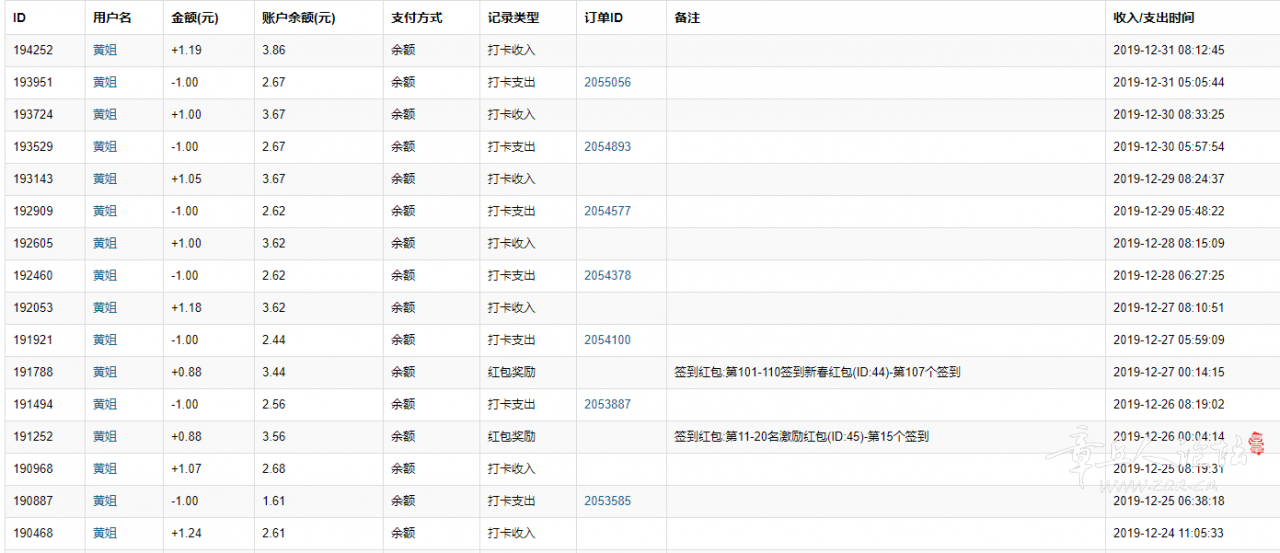Click the 备注 column header
Screen dimensions: 1280x553
(x=687, y=18)
